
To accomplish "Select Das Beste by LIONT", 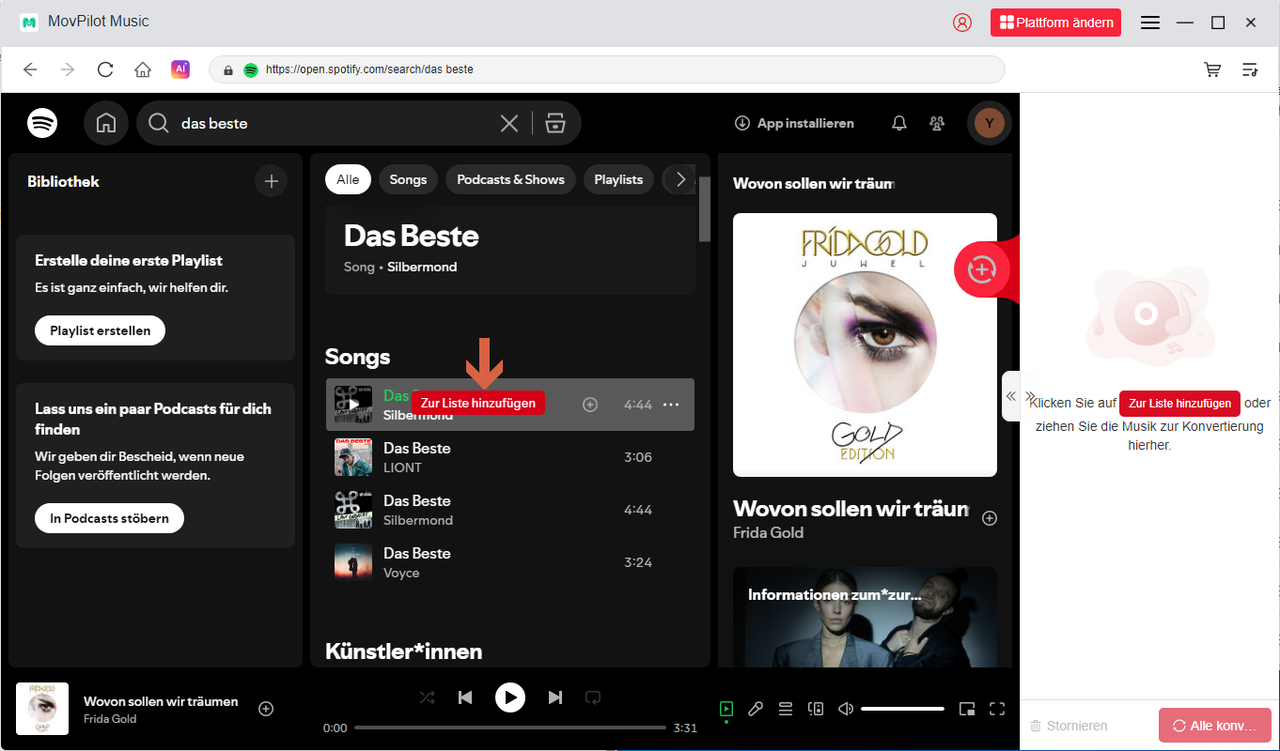I will [510, 457].
